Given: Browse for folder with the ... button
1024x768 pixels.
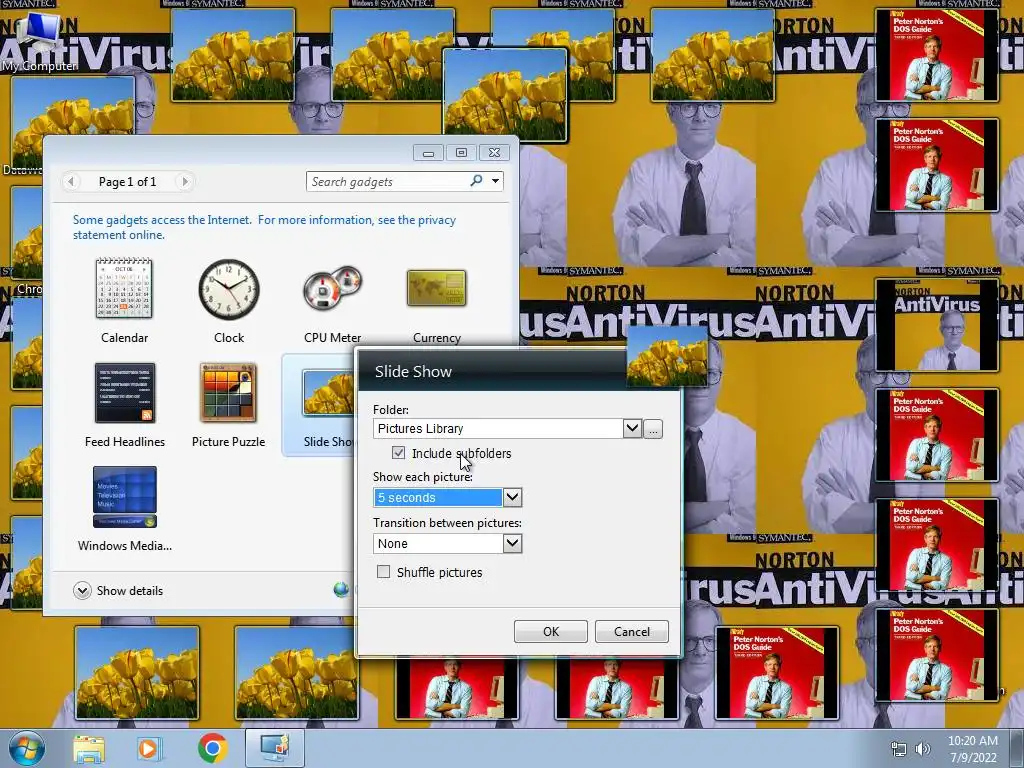Looking at the screenshot, I should 653,429.
